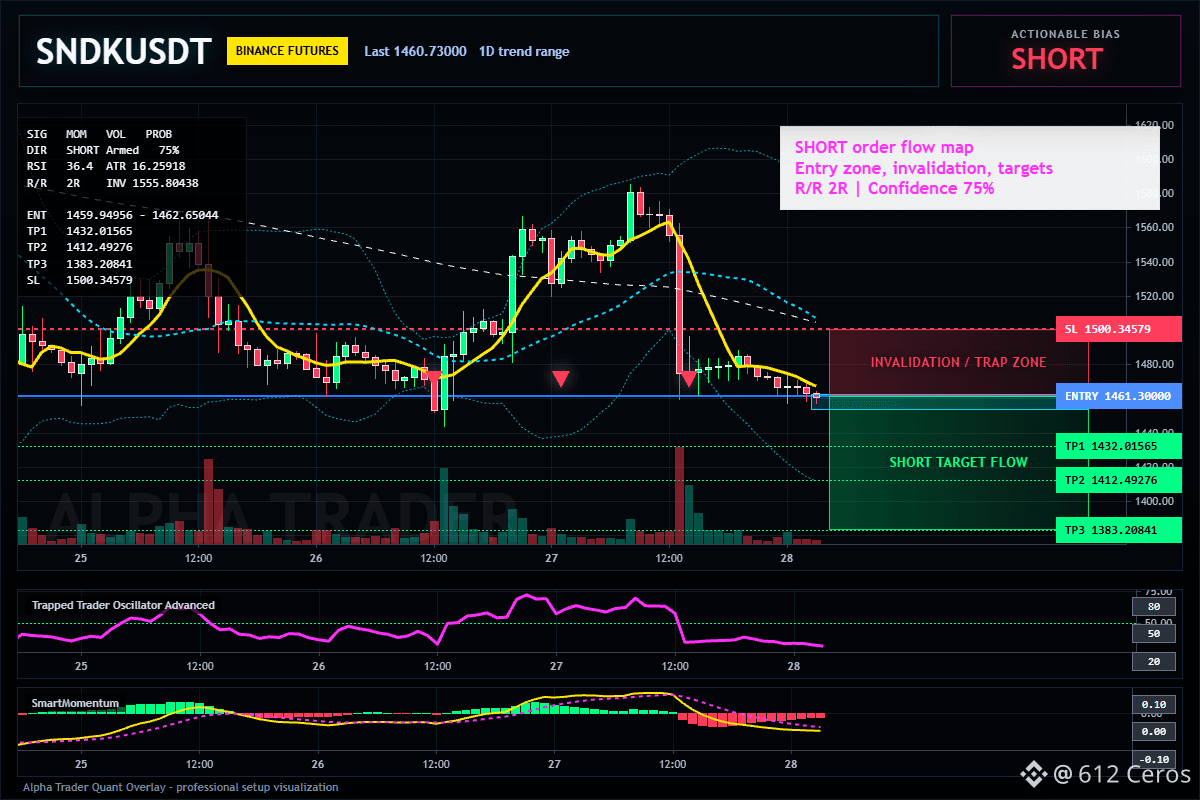Image resolution: width=1200 pixels, height=800 pixels.
Task: Click the TP1 row in the stats panel
Action: 80,231
